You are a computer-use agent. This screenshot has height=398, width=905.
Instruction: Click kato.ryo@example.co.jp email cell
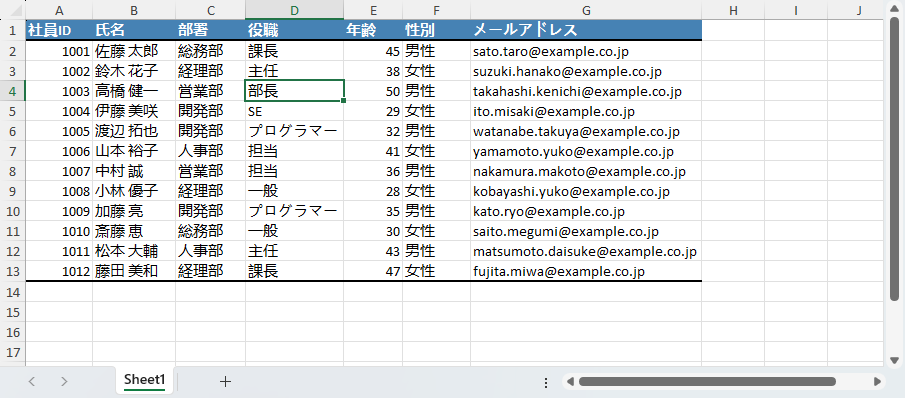point(586,211)
